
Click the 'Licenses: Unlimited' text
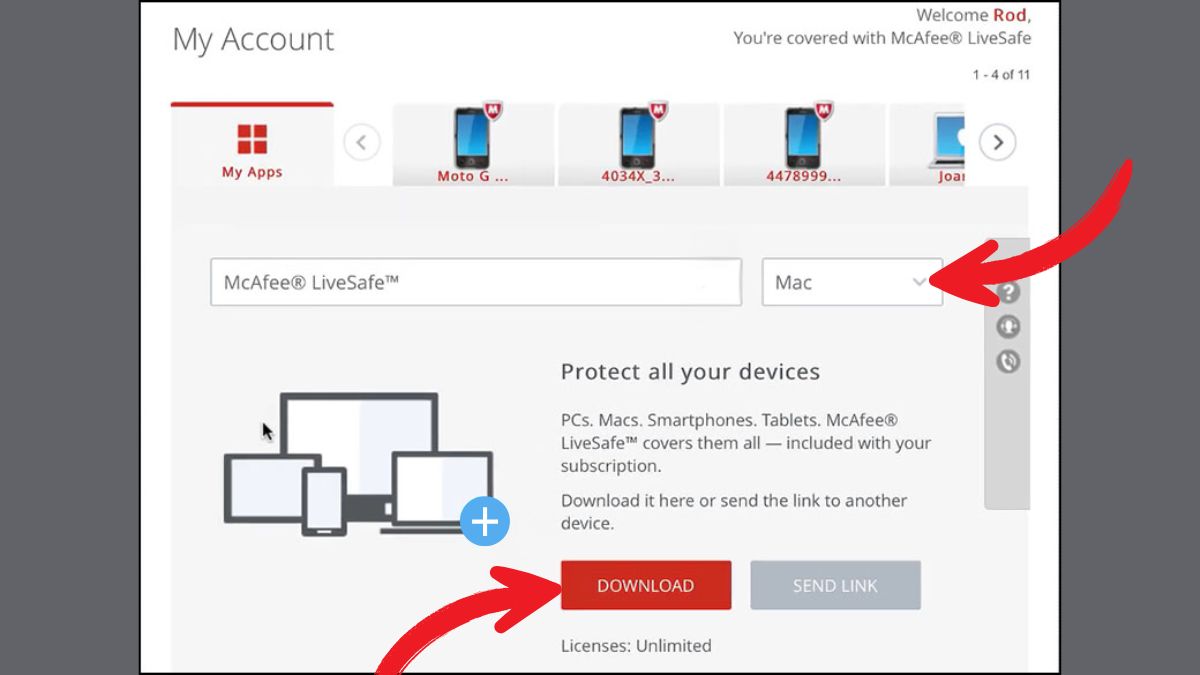point(636,646)
